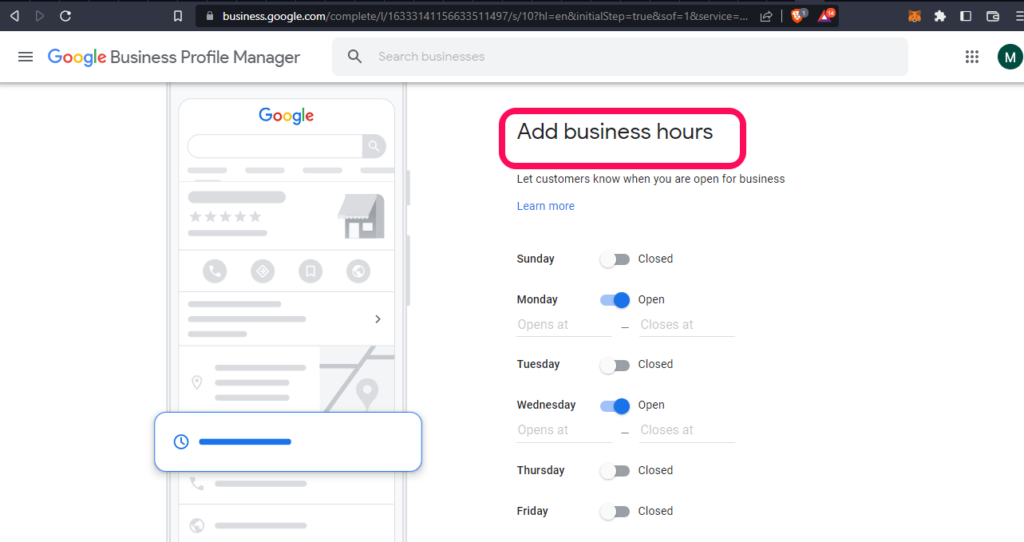Click the globe icon at preview bottom
The height and width of the screenshot is (542, 1024).
(197, 525)
